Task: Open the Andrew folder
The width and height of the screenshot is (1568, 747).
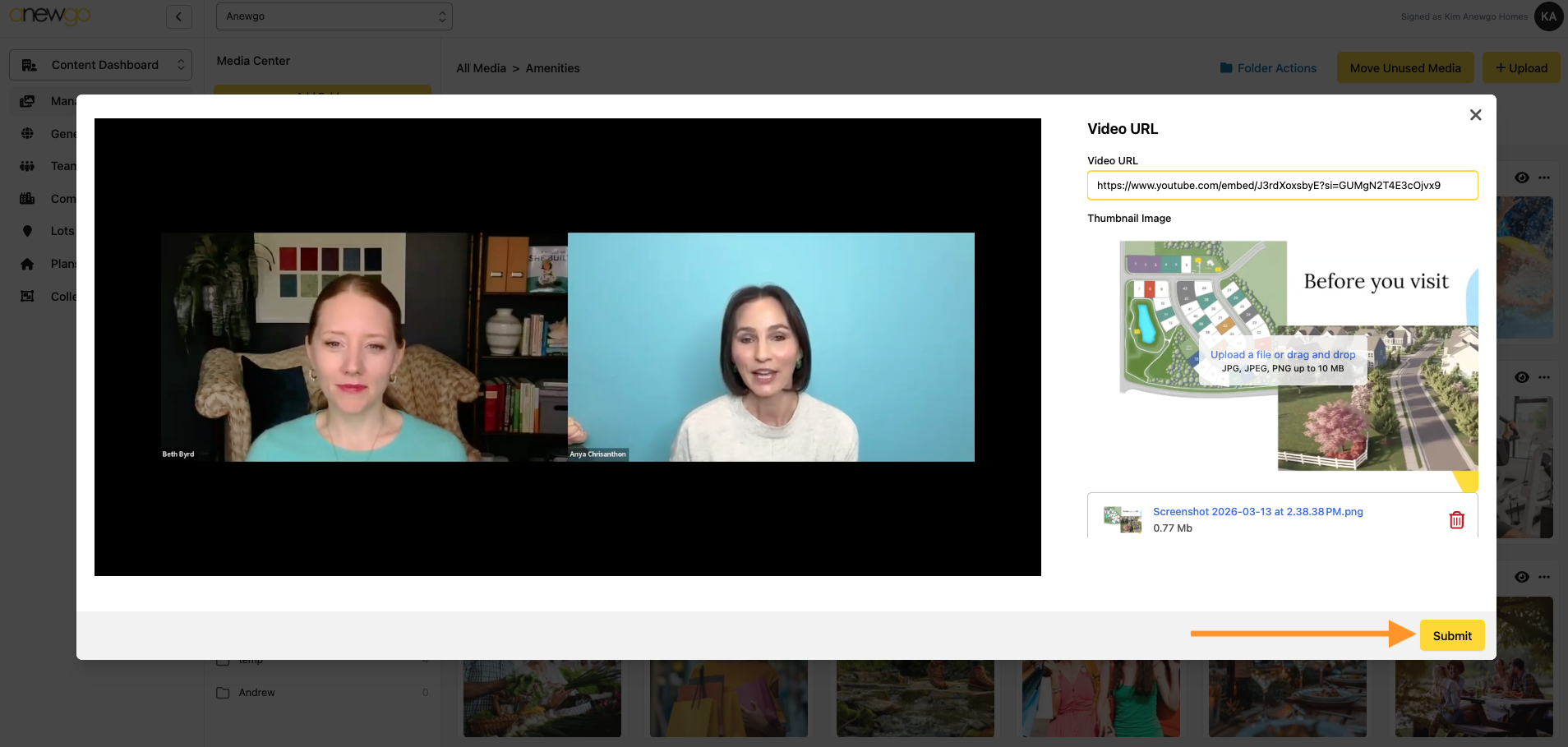Action: (256, 693)
